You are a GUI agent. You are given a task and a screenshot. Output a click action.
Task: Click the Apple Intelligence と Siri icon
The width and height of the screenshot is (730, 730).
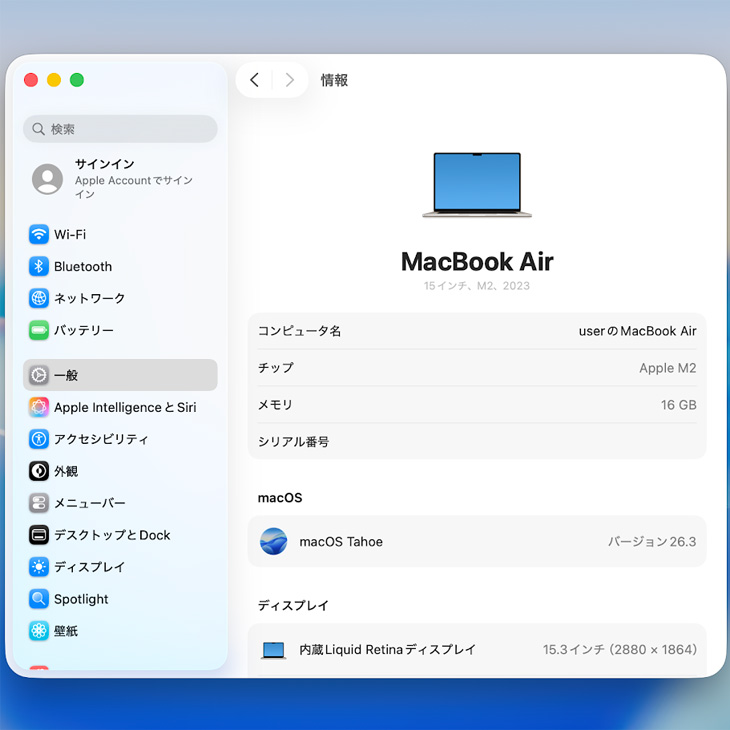[39, 407]
